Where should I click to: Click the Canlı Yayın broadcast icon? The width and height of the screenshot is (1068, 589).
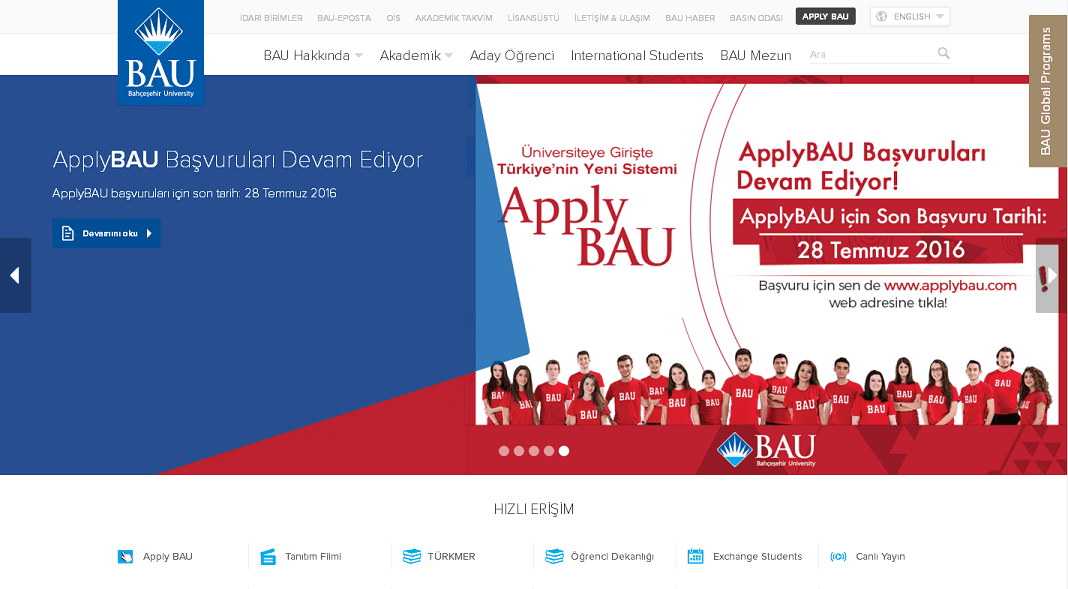pos(838,556)
